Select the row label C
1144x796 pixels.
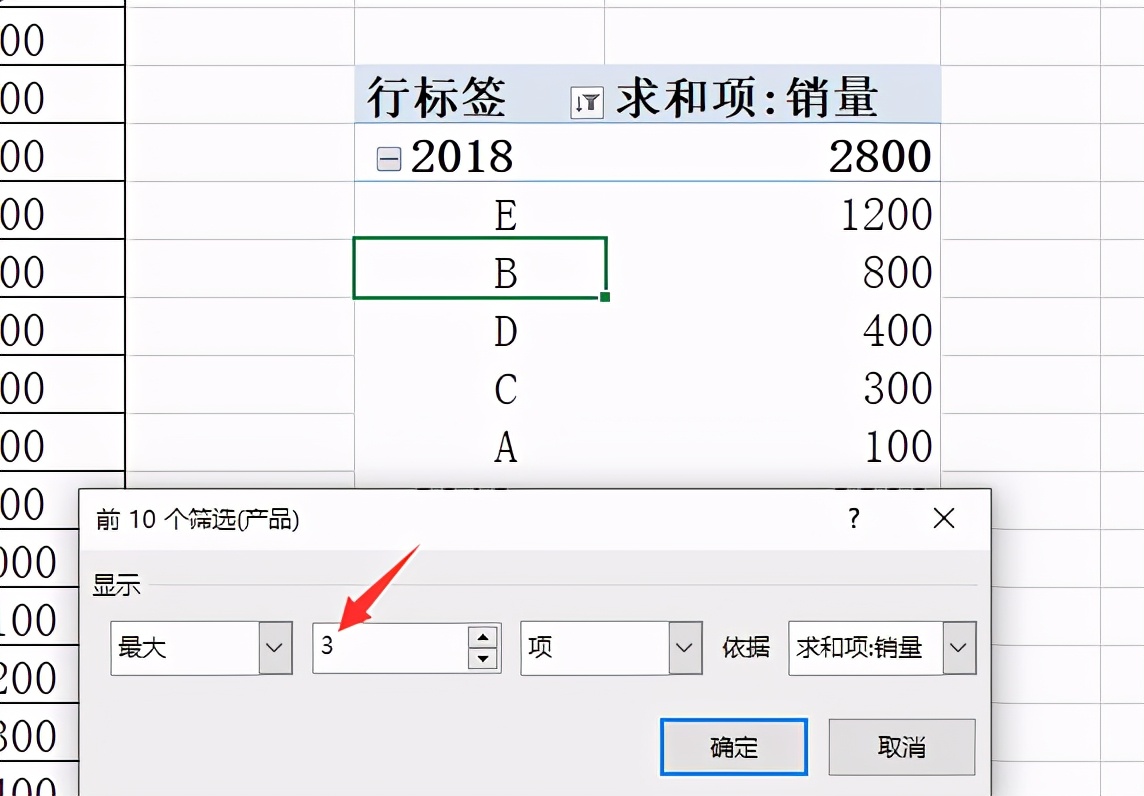point(506,389)
